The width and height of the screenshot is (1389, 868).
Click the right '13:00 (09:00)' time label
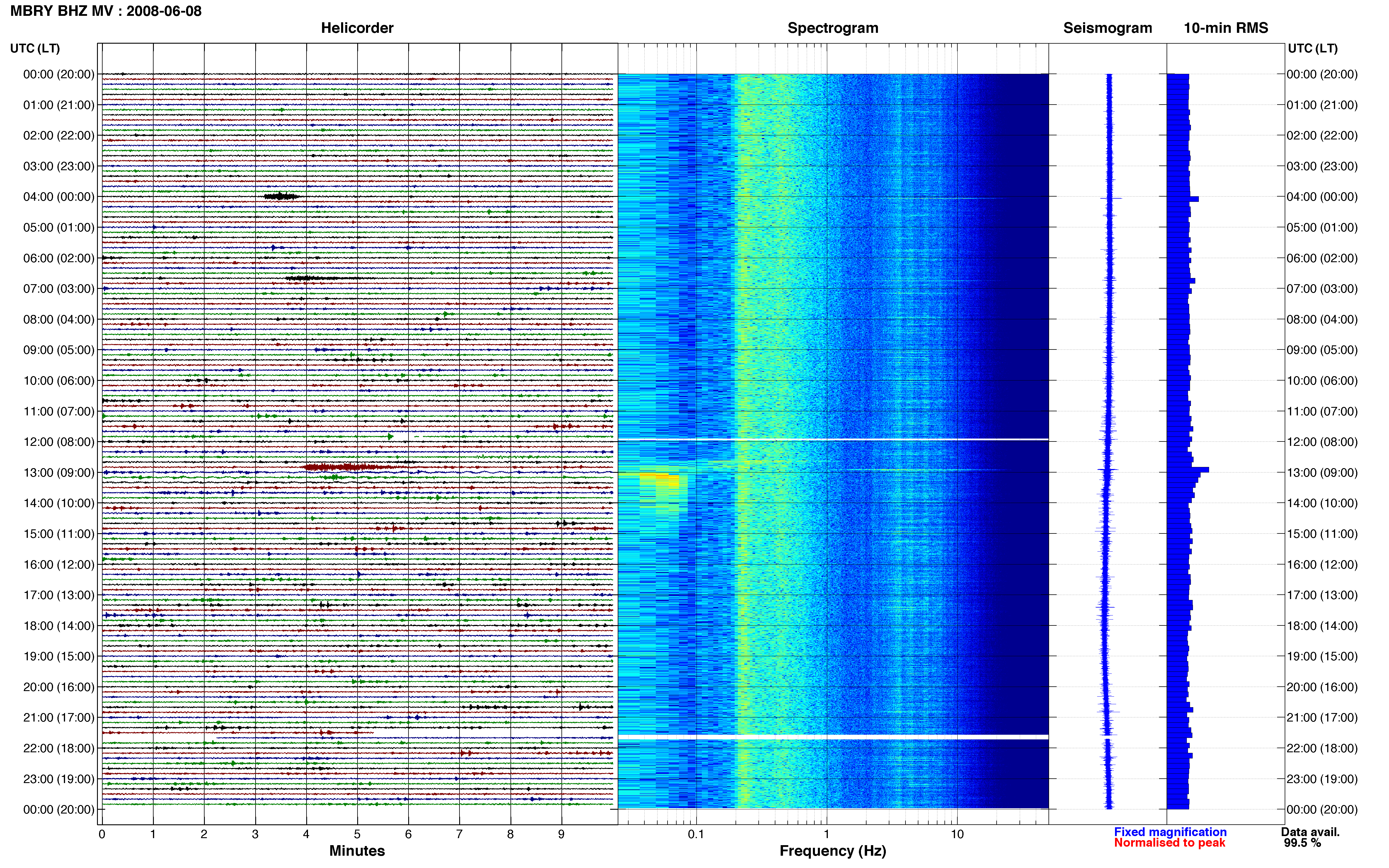1322,473
